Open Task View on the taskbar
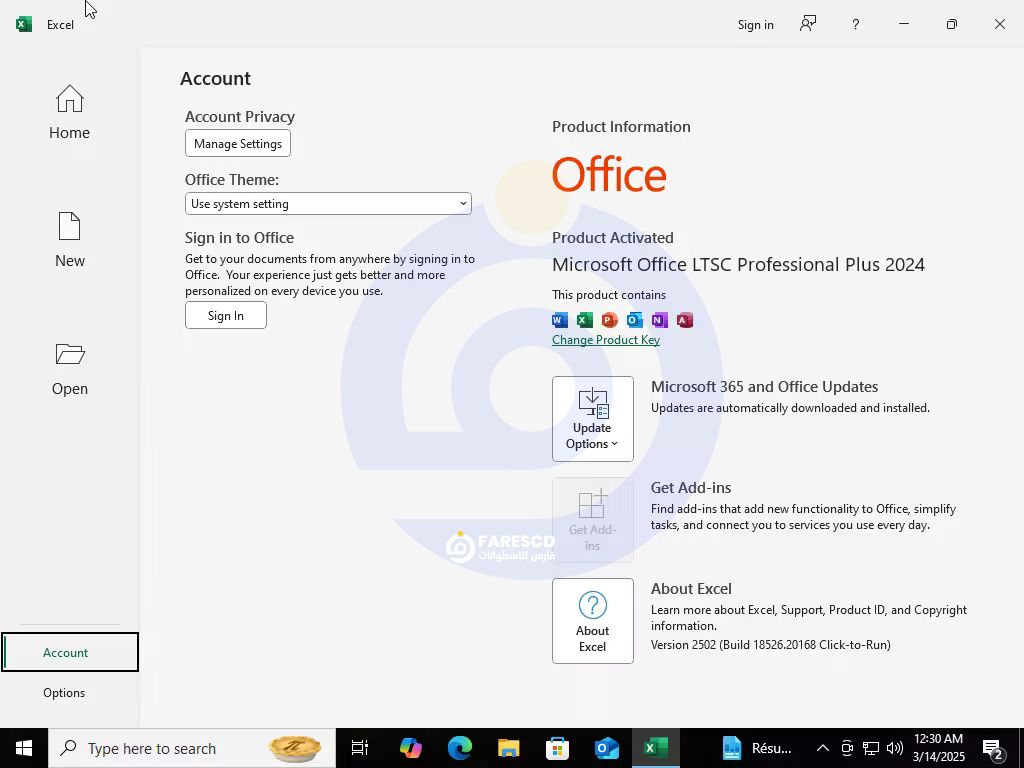Screen dimensions: 1024x768 (360, 748)
